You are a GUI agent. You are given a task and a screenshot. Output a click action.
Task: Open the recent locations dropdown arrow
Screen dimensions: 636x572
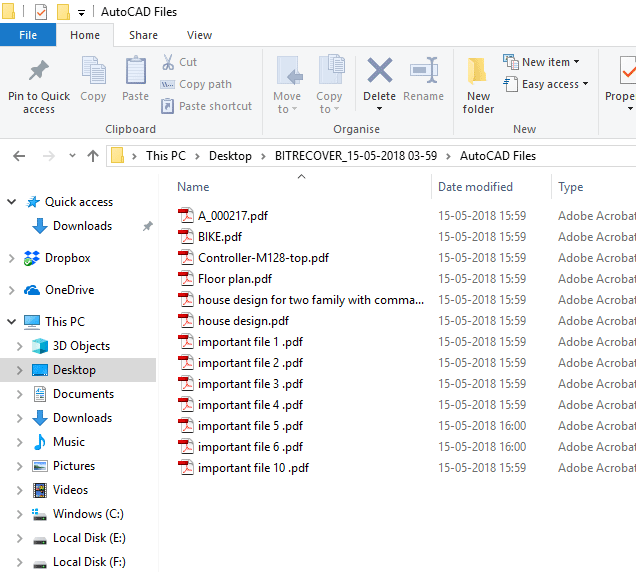tap(72, 156)
